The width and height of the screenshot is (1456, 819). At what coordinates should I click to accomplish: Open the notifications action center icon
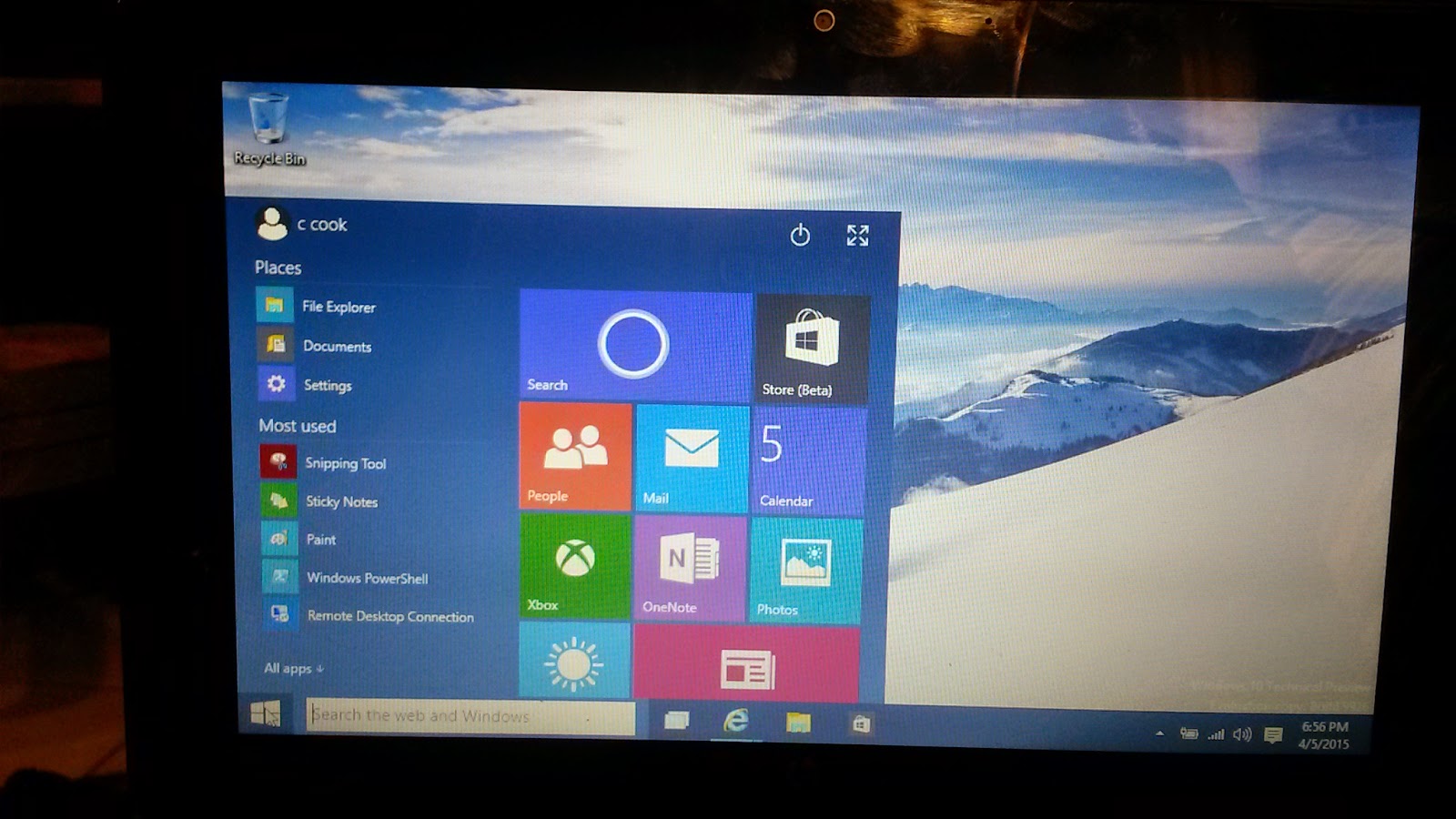pyautogui.click(x=1273, y=735)
